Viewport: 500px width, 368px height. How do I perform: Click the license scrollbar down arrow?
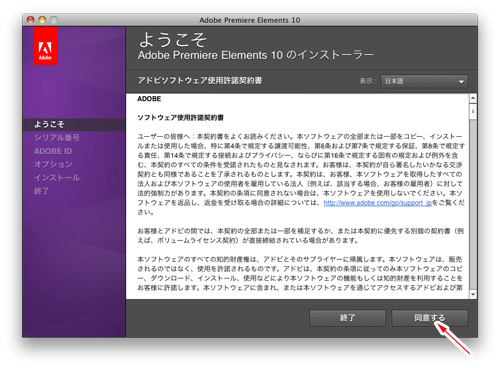473,294
